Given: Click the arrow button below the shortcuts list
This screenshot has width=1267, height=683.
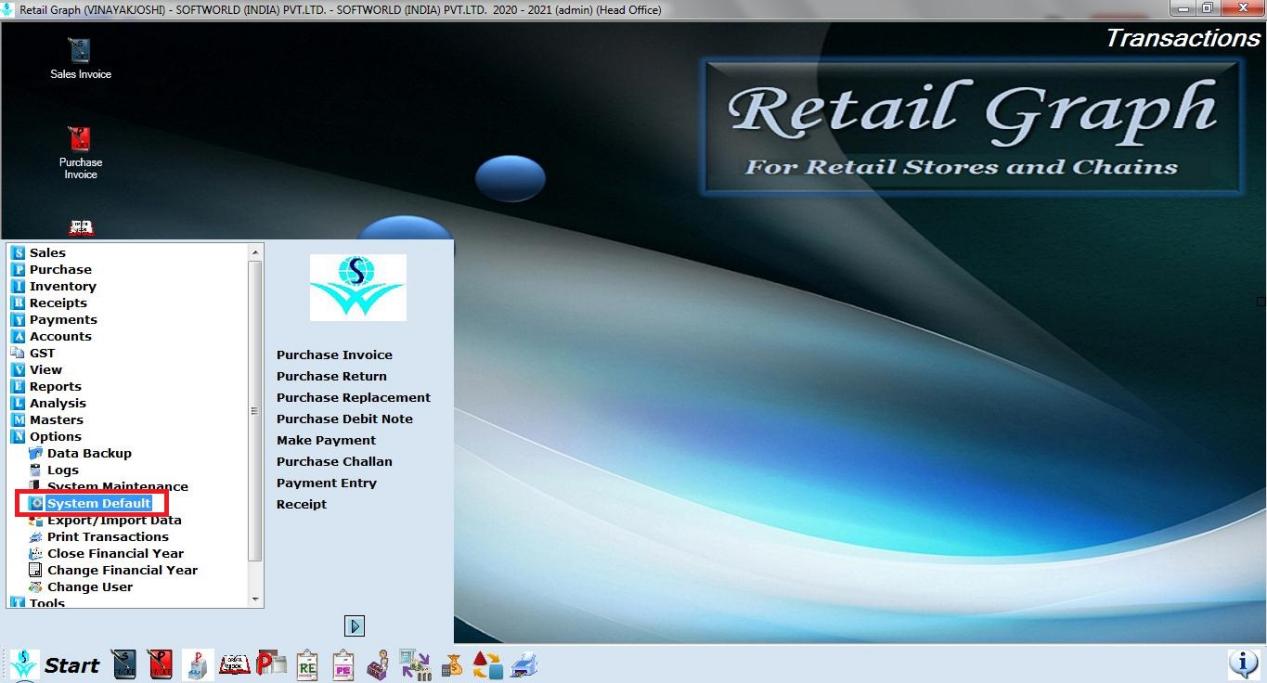Looking at the screenshot, I should 354,626.
